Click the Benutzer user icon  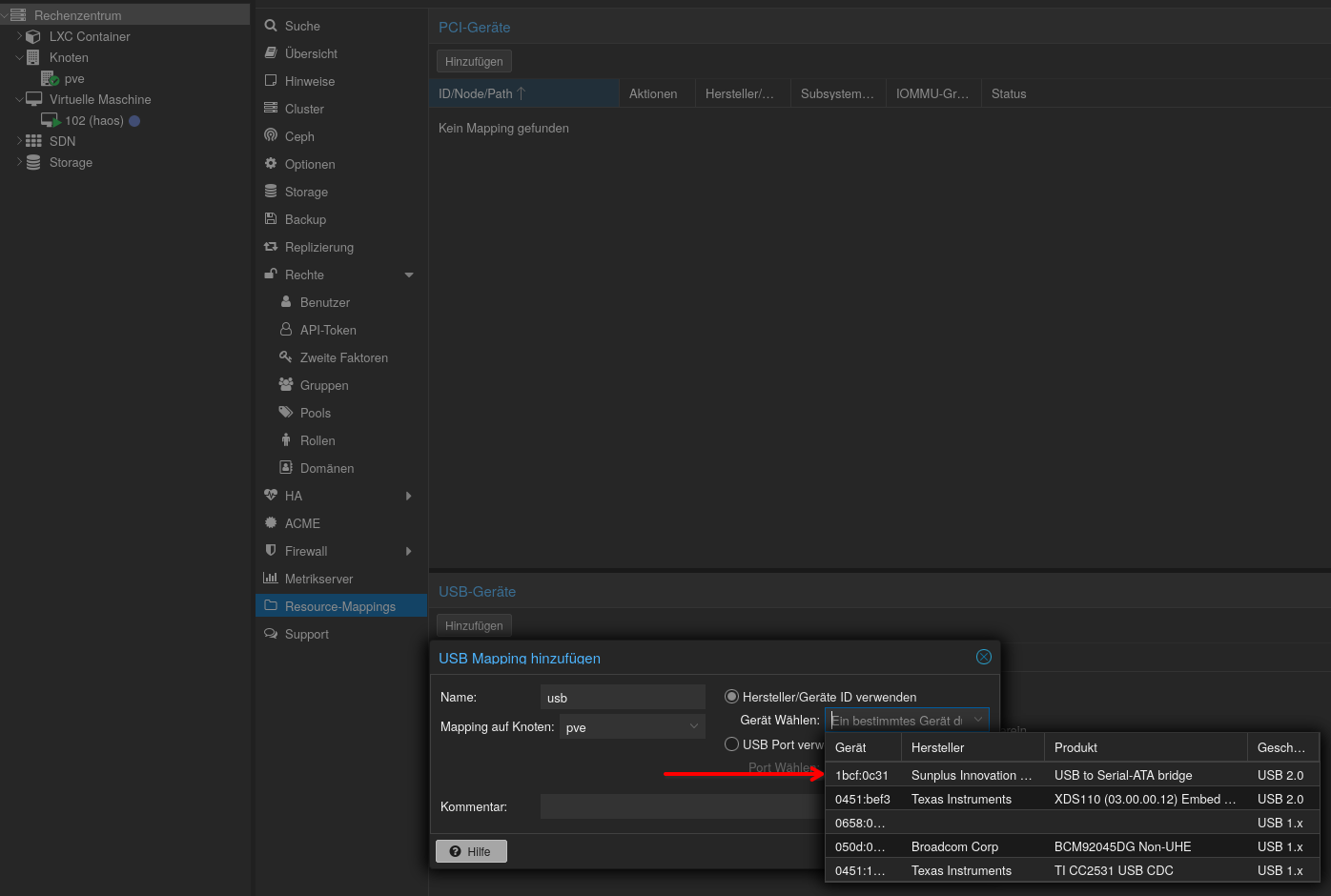click(x=286, y=302)
